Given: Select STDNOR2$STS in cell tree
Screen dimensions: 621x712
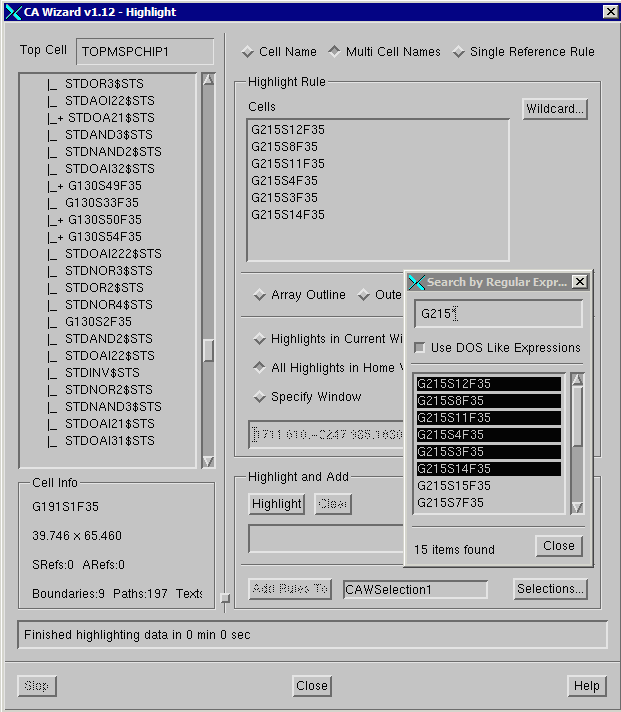Looking at the screenshot, I should click(x=108, y=390).
